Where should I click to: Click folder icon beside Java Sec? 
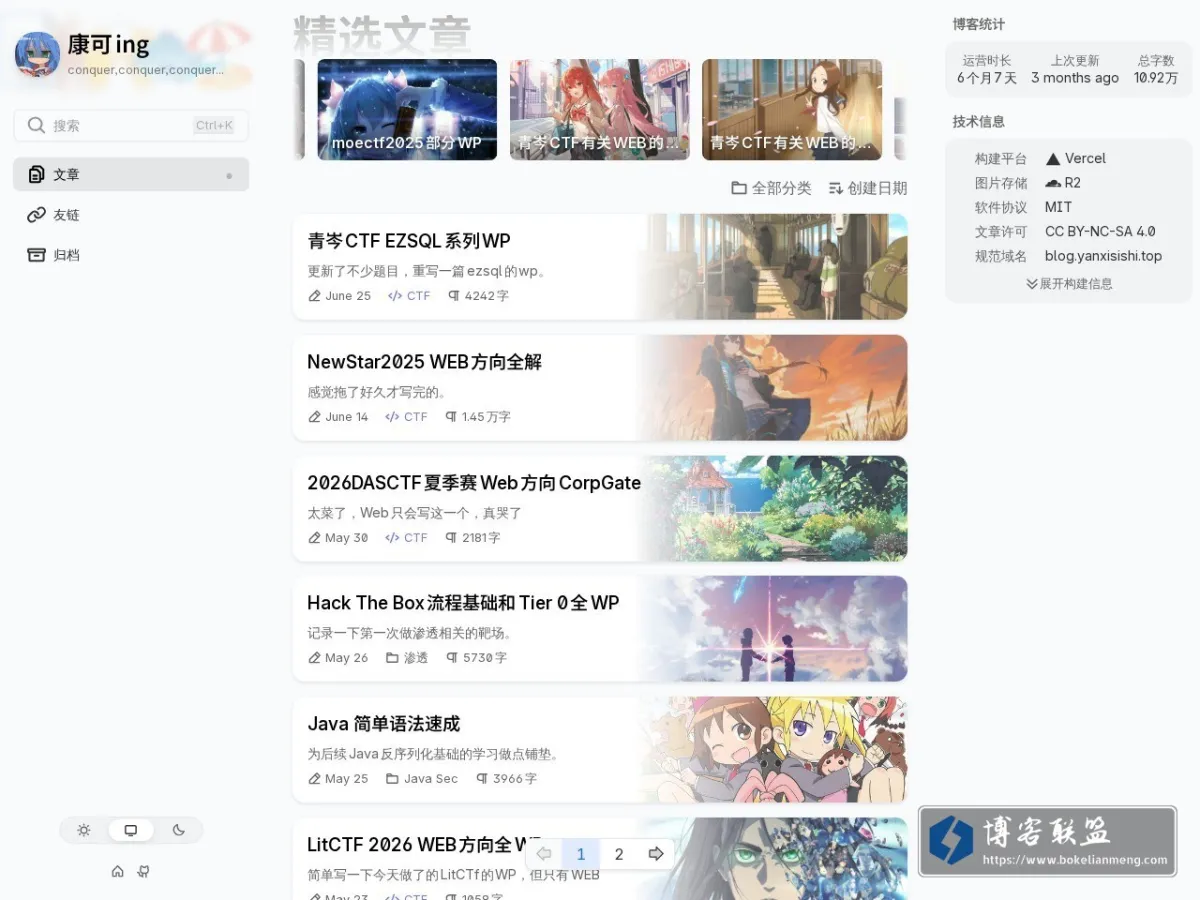392,779
